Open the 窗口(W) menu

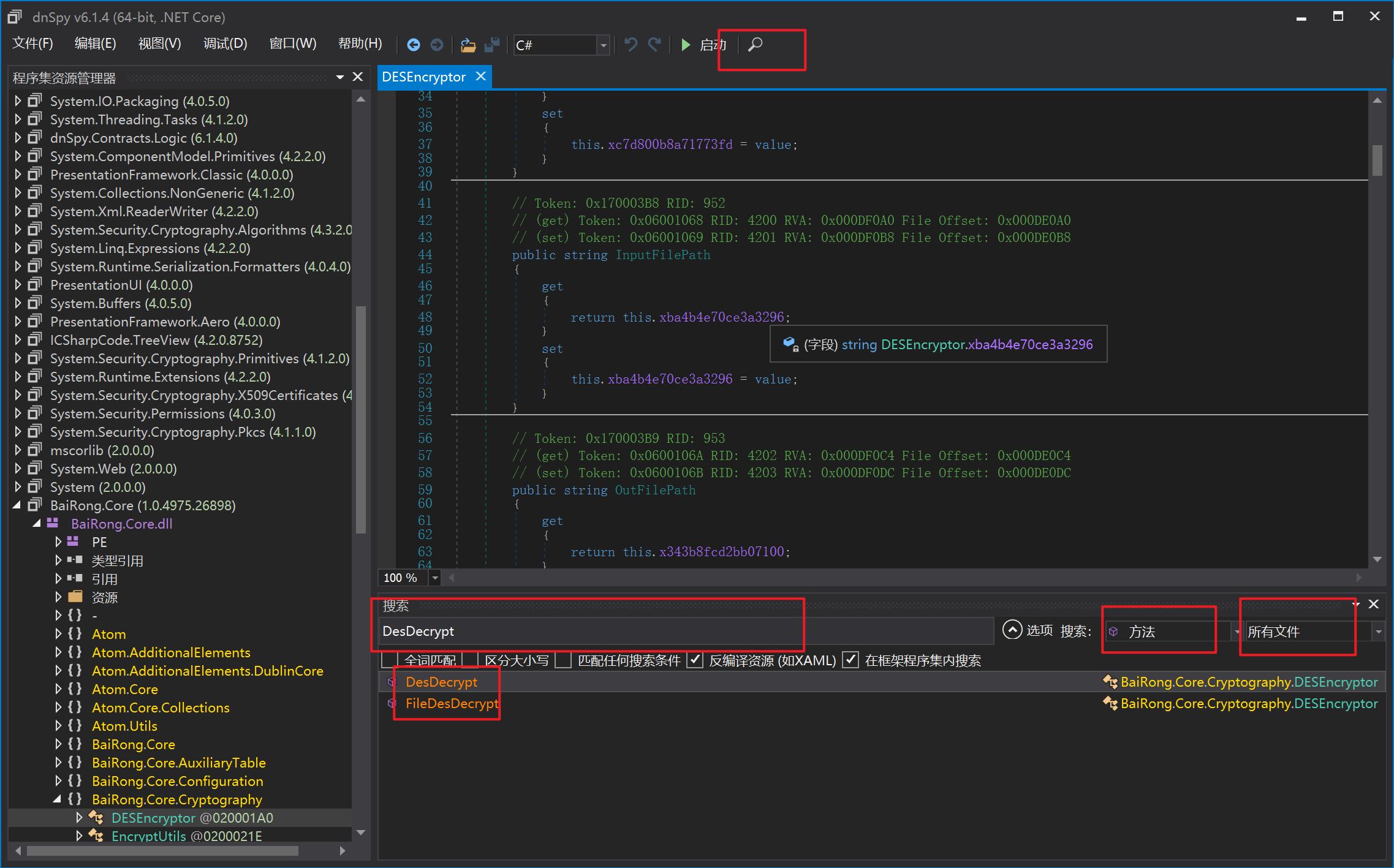click(293, 44)
